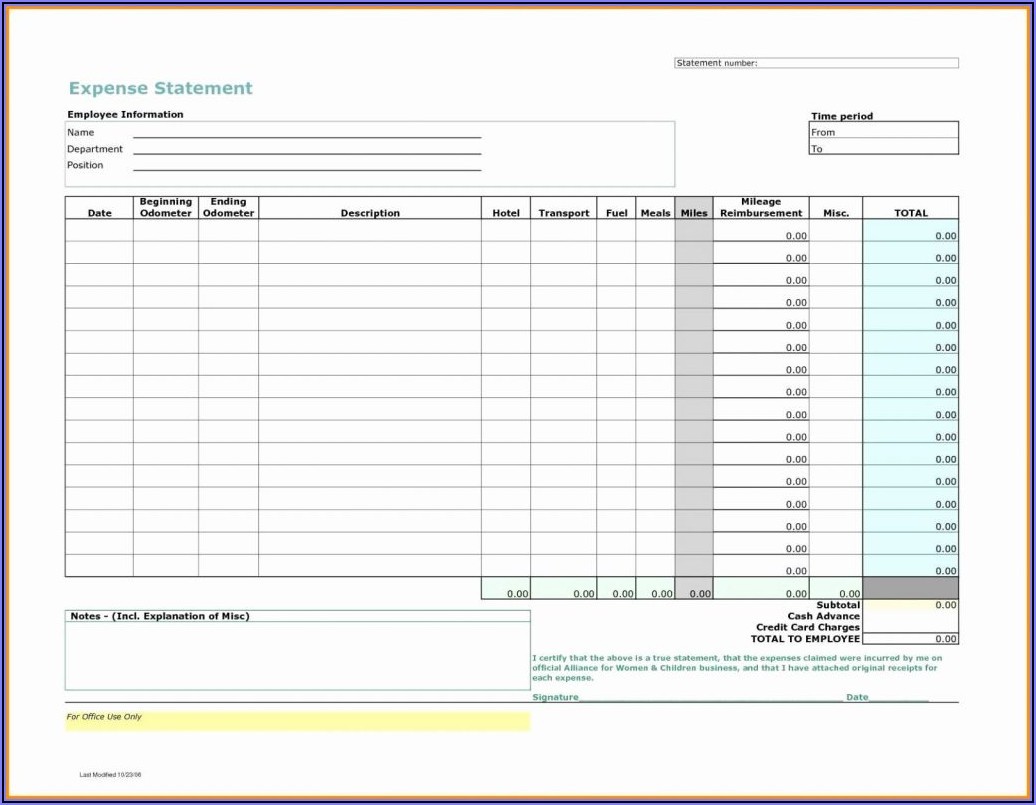This screenshot has height=805, width=1036.
Task: Select the Subtotal value cell
Action: pyautogui.click(x=910, y=605)
